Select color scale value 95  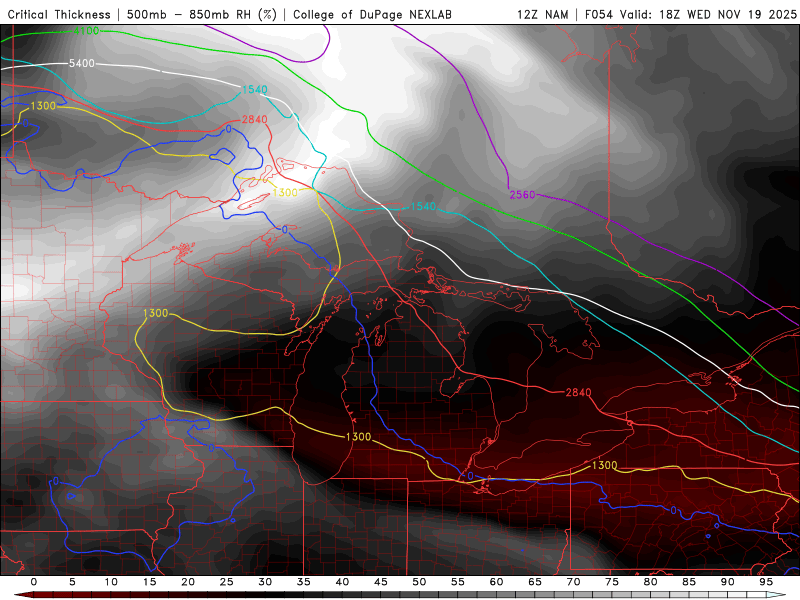pos(766,582)
